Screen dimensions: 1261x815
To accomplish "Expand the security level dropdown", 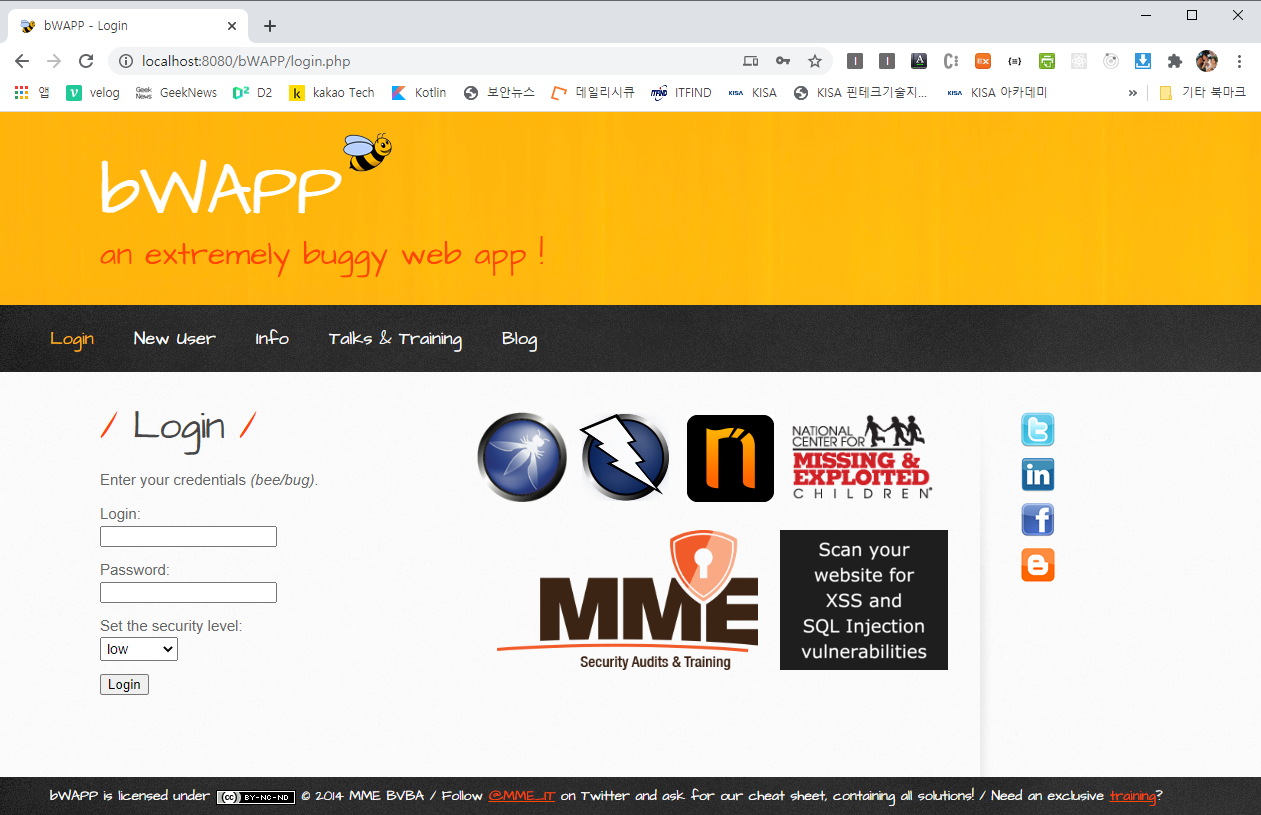I will tap(139, 649).
